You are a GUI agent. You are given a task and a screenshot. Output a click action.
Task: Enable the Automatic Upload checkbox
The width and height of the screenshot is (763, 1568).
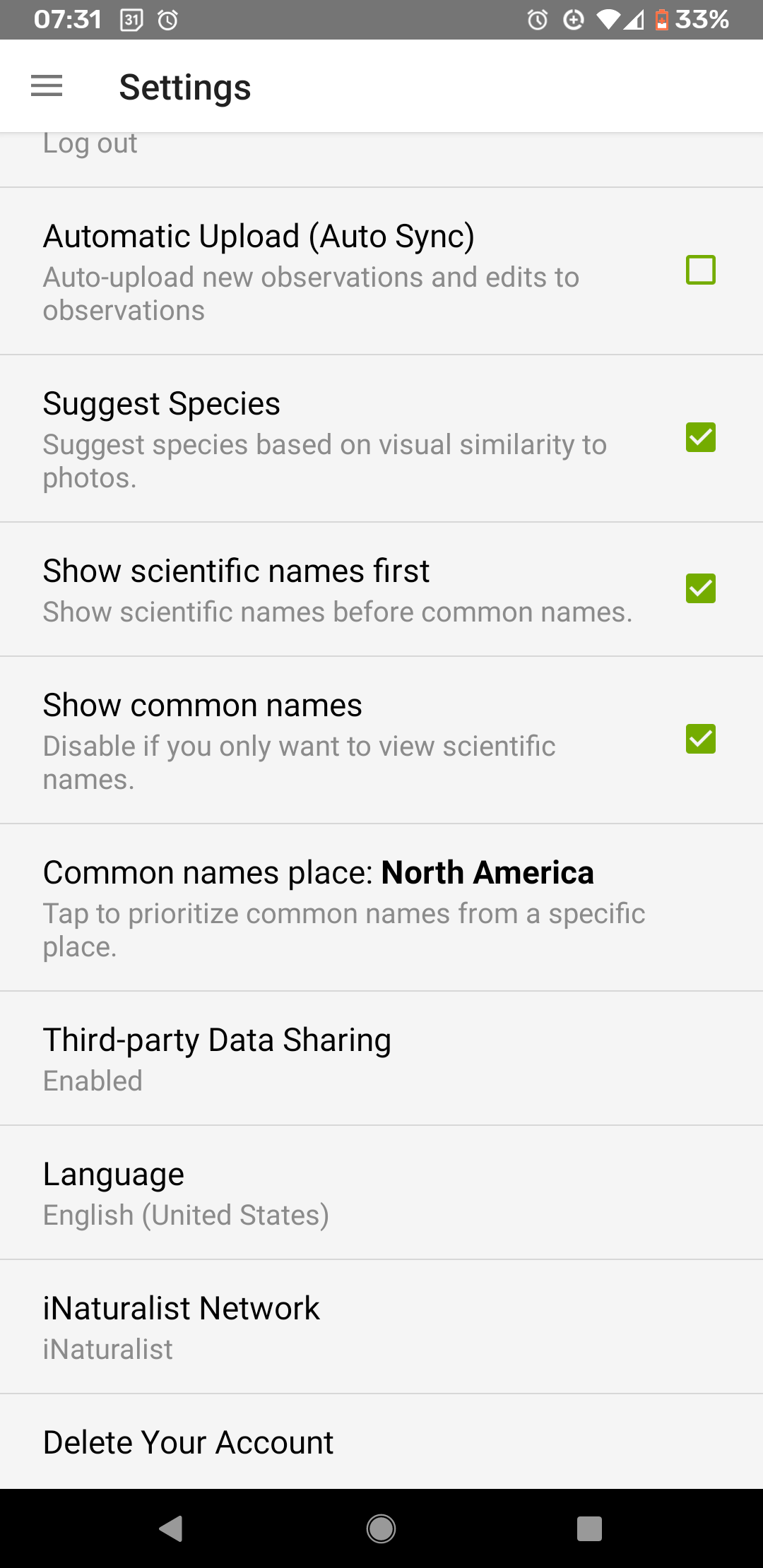[x=701, y=270]
